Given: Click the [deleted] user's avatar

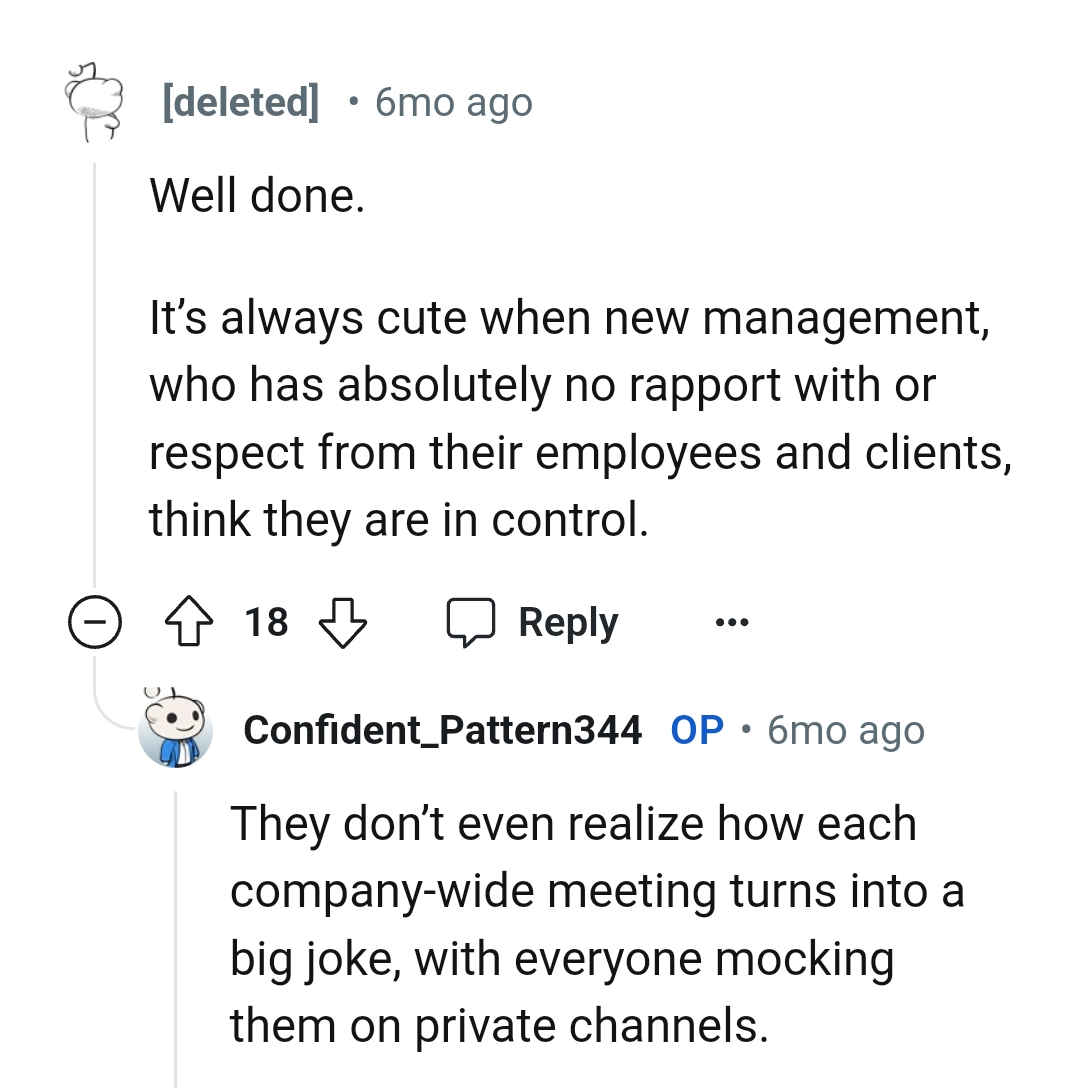Looking at the screenshot, I should pos(95,101).
